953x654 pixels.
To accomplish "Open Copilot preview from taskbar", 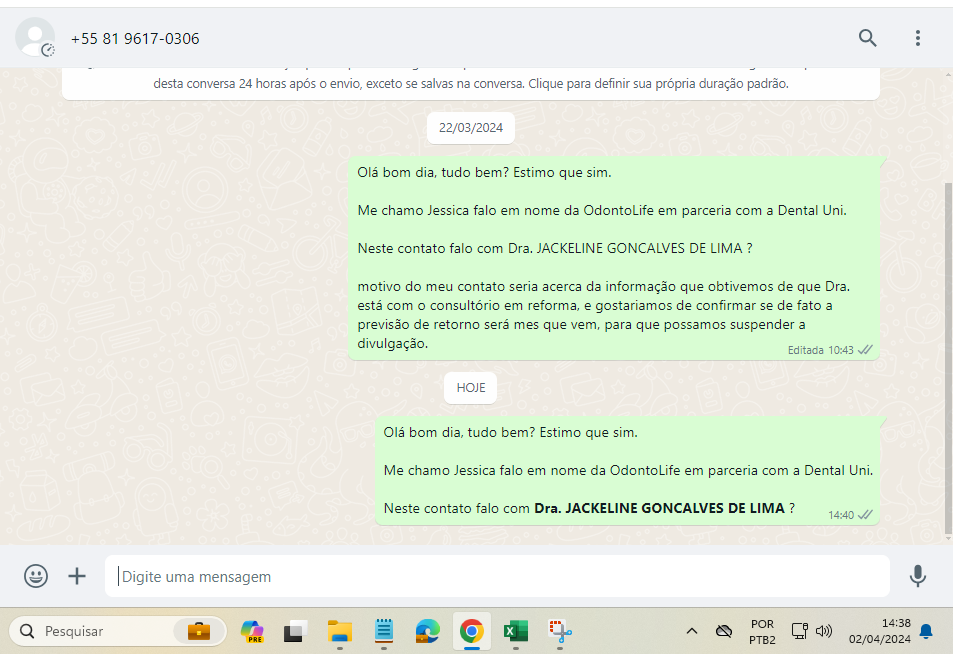I will click(252, 632).
